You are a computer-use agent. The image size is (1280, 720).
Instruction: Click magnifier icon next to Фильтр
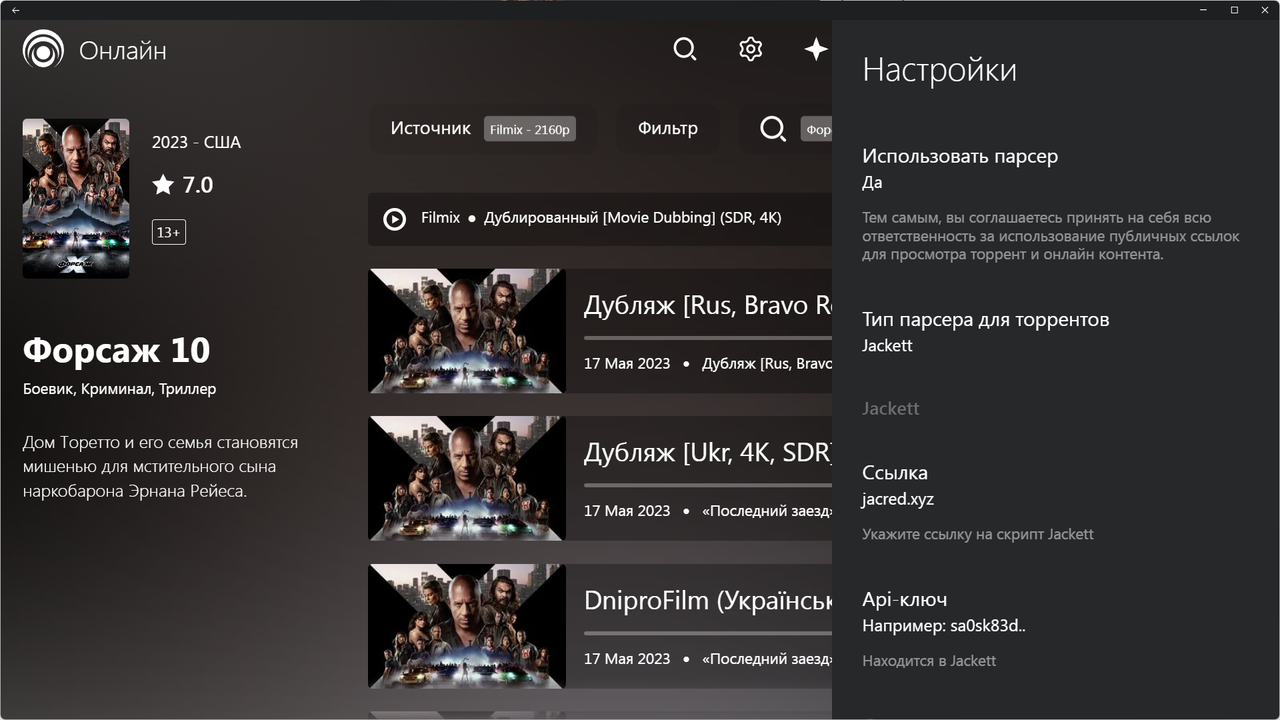pyautogui.click(x=773, y=129)
